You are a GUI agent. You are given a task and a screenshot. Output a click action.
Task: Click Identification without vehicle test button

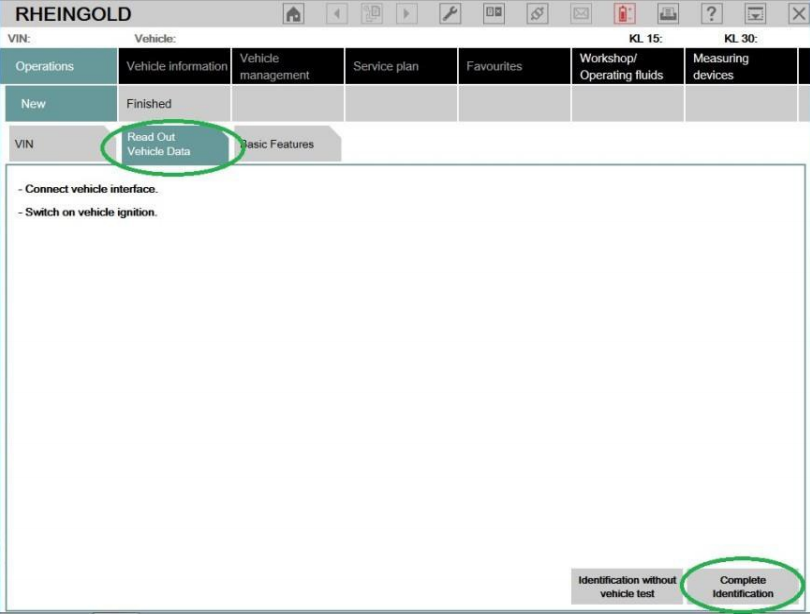(x=627, y=587)
